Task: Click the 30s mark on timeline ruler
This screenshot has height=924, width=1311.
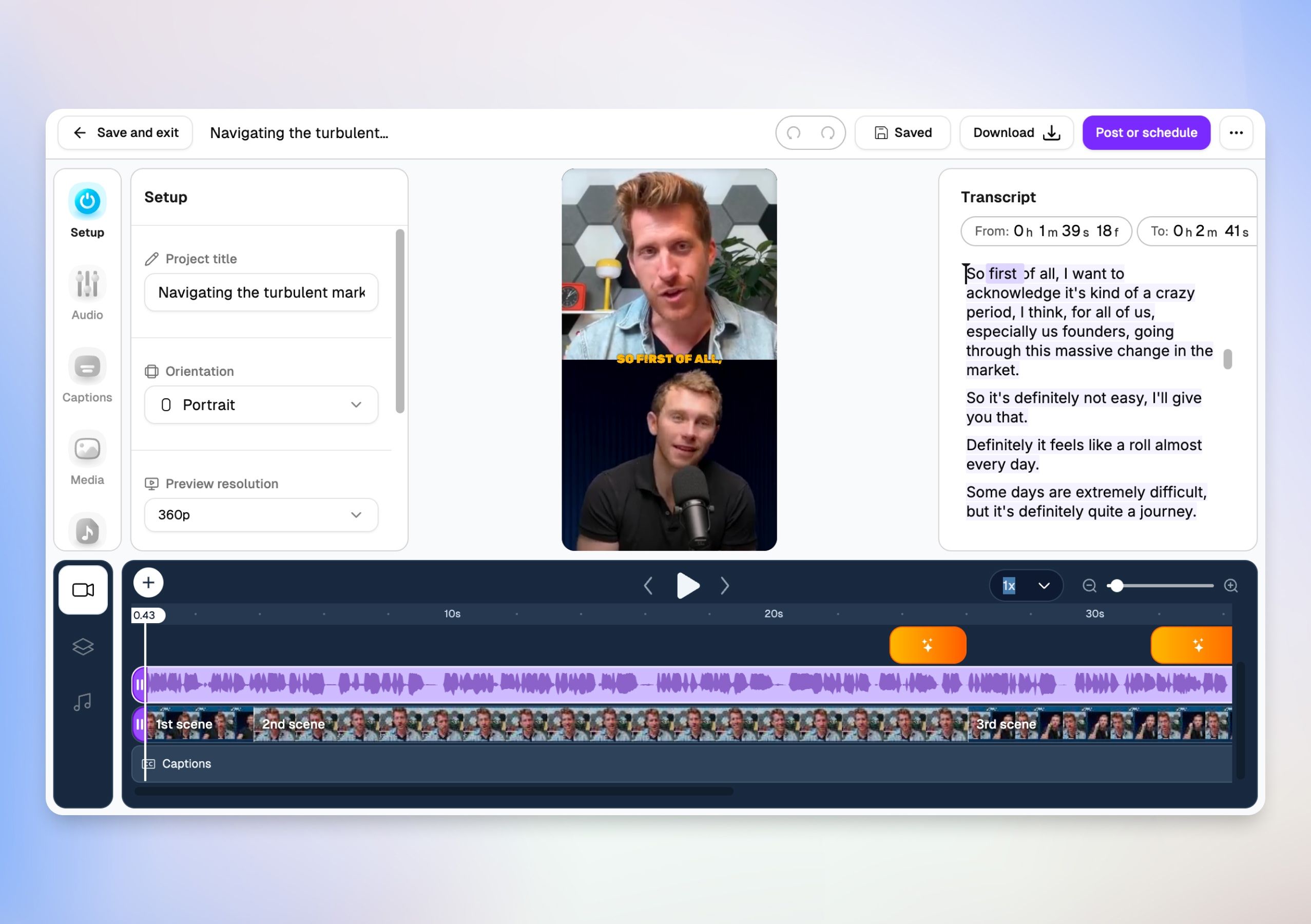Action: pyautogui.click(x=1094, y=614)
